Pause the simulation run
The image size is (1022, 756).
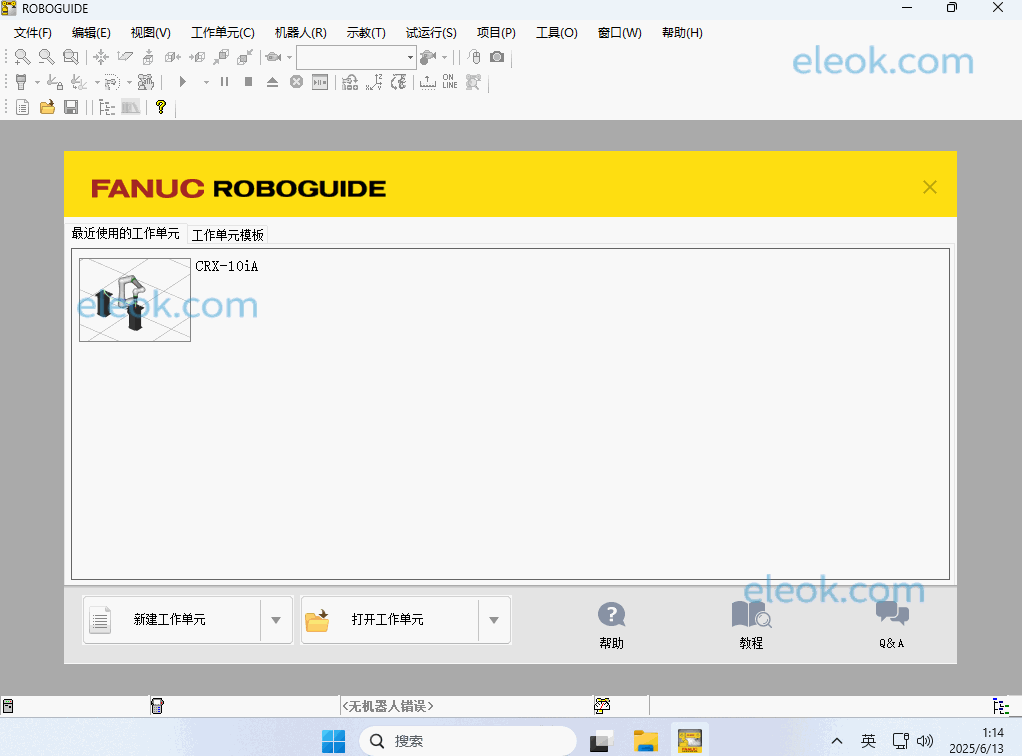224,82
